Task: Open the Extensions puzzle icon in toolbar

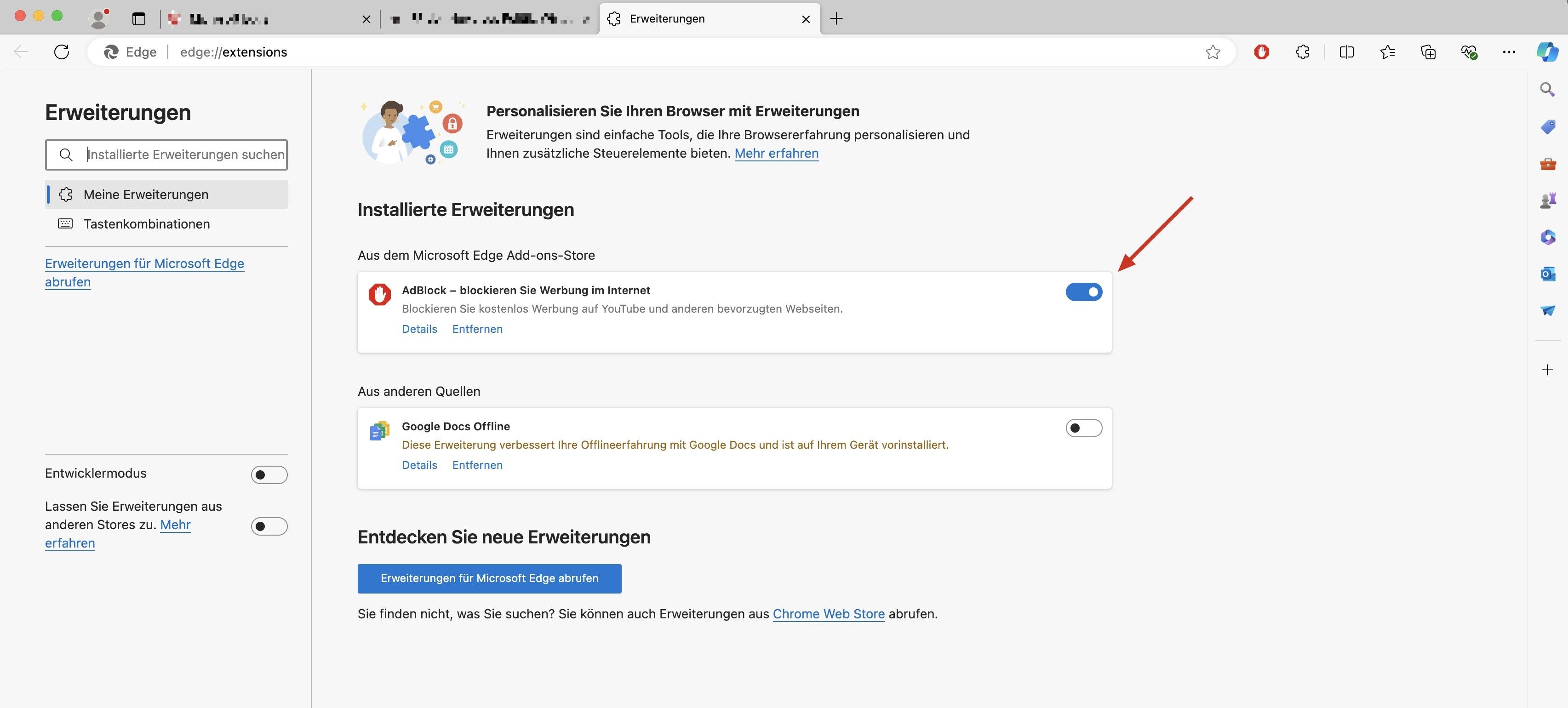Action: tap(1302, 52)
